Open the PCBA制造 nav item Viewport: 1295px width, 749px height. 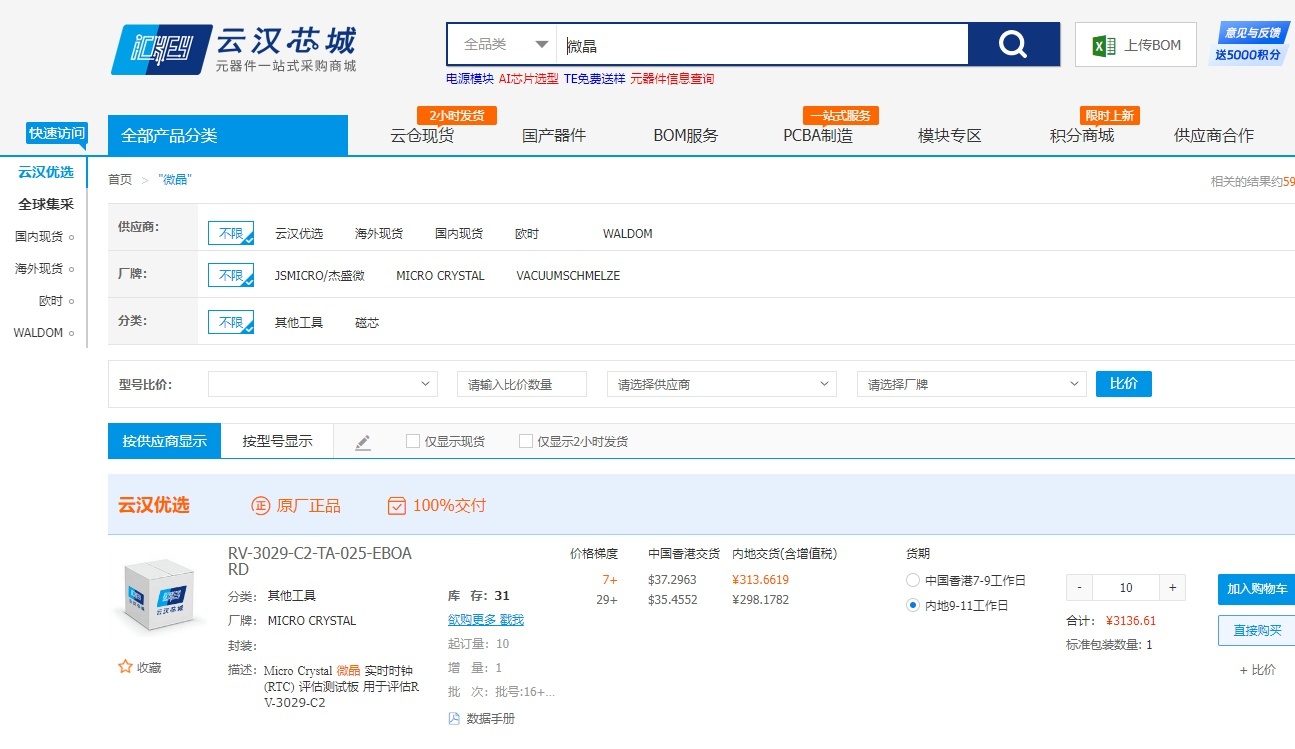tap(818, 135)
